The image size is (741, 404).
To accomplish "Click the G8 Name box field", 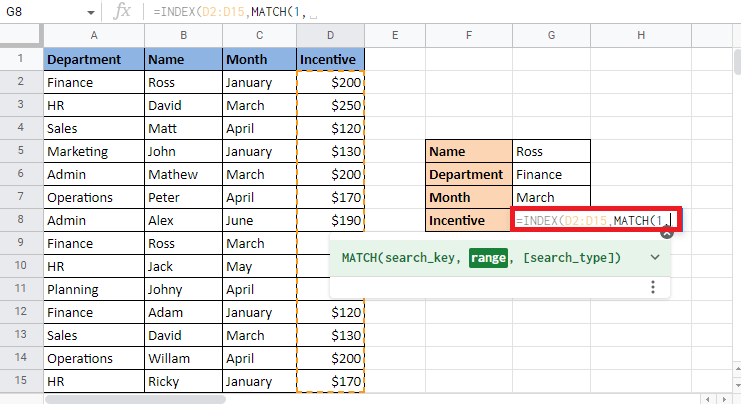I will click(40, 12).
